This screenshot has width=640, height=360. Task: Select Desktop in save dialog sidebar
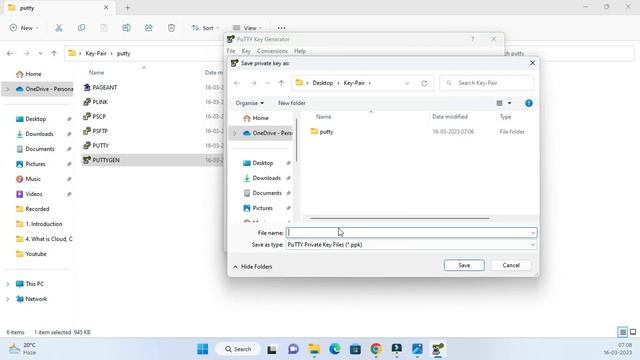(x=262, y=163)
